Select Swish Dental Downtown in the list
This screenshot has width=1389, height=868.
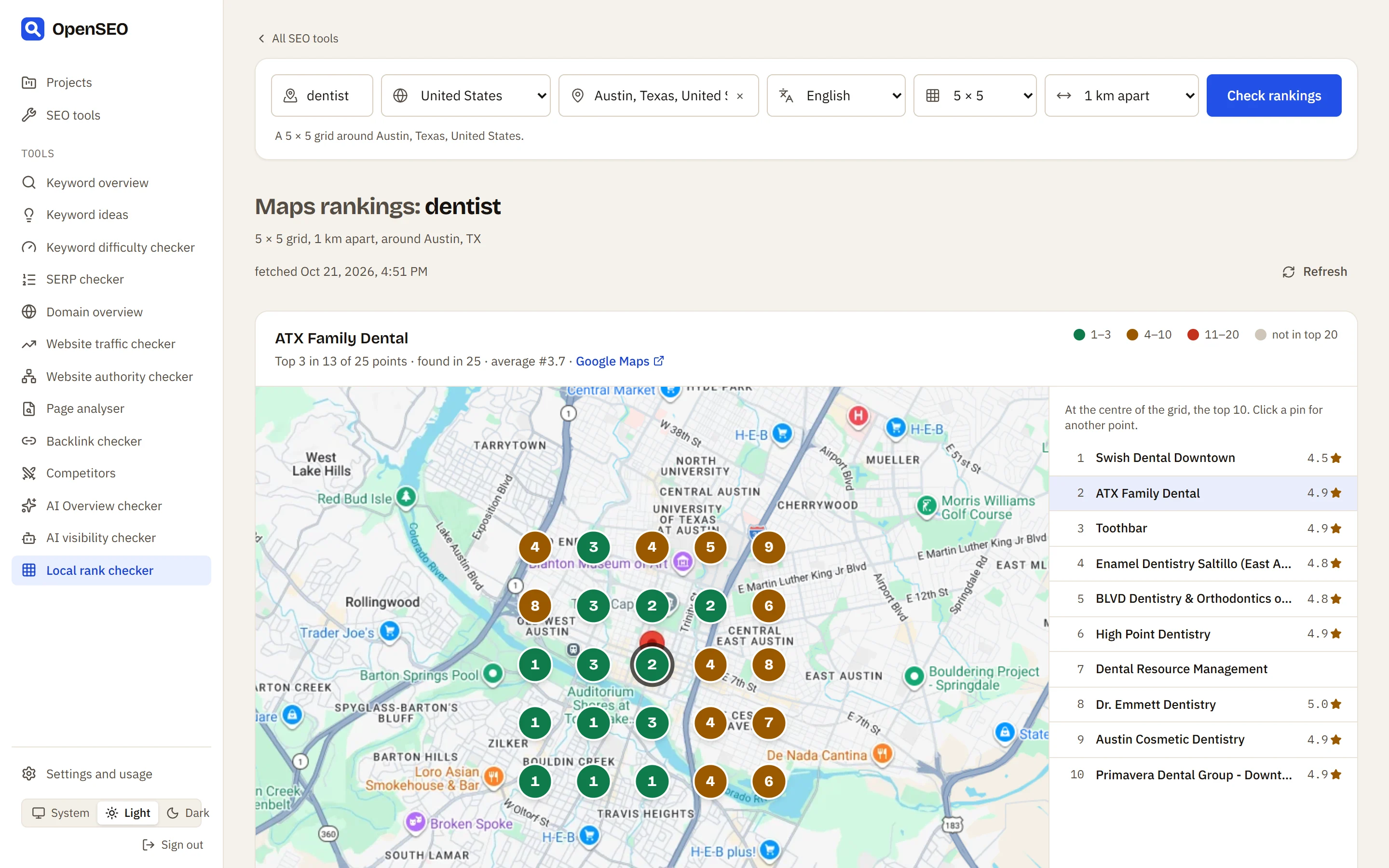1203,458
